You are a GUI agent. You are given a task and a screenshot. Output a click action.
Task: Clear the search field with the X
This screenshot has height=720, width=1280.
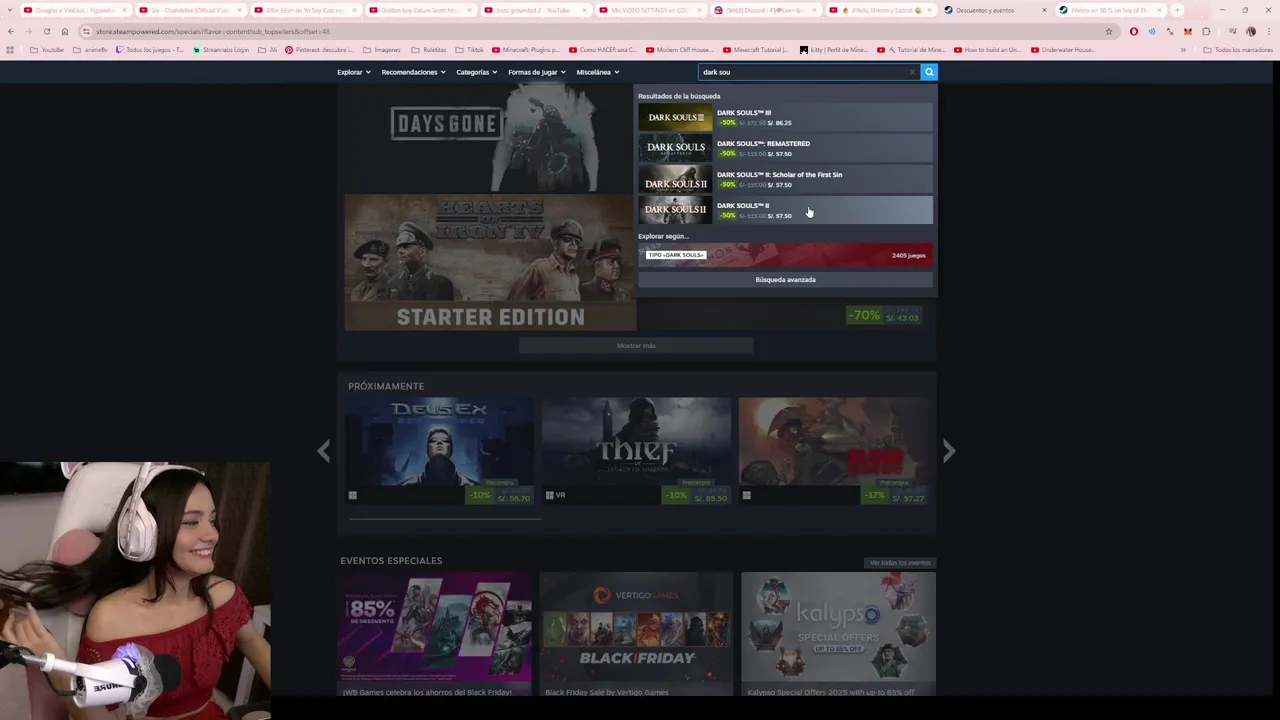912,72
